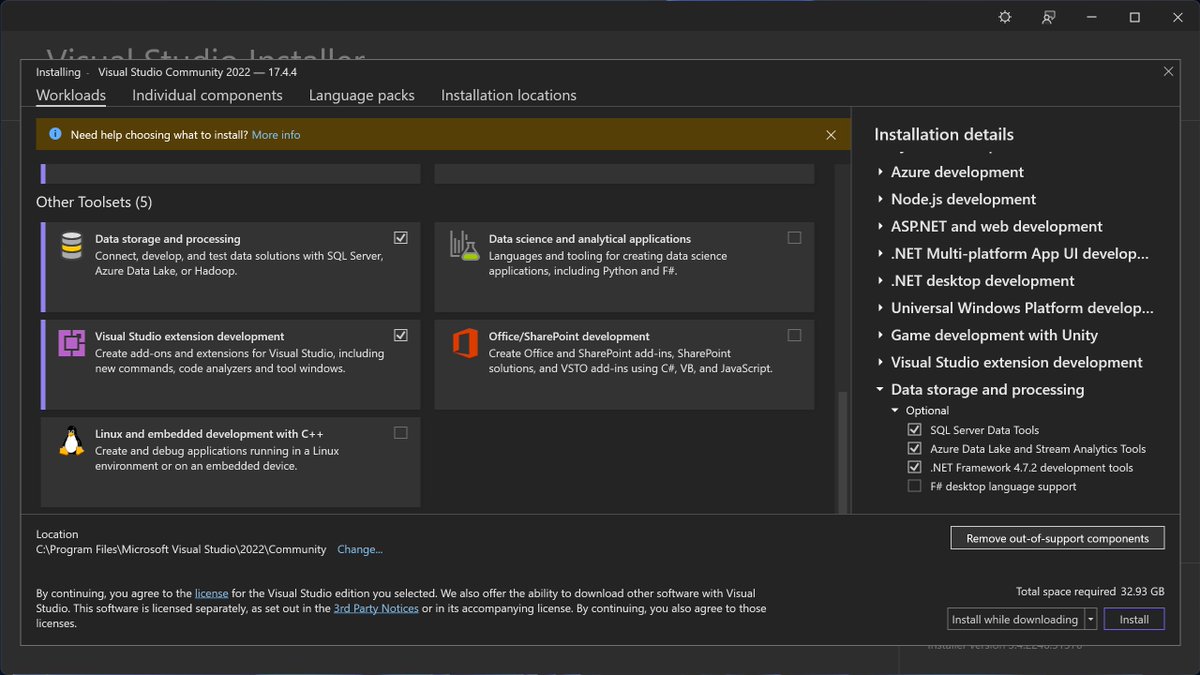Screen dimensions: 1200x675
Task: Uncheck .NET Framework 4.7.2 development tools
Action: (914, 467)
